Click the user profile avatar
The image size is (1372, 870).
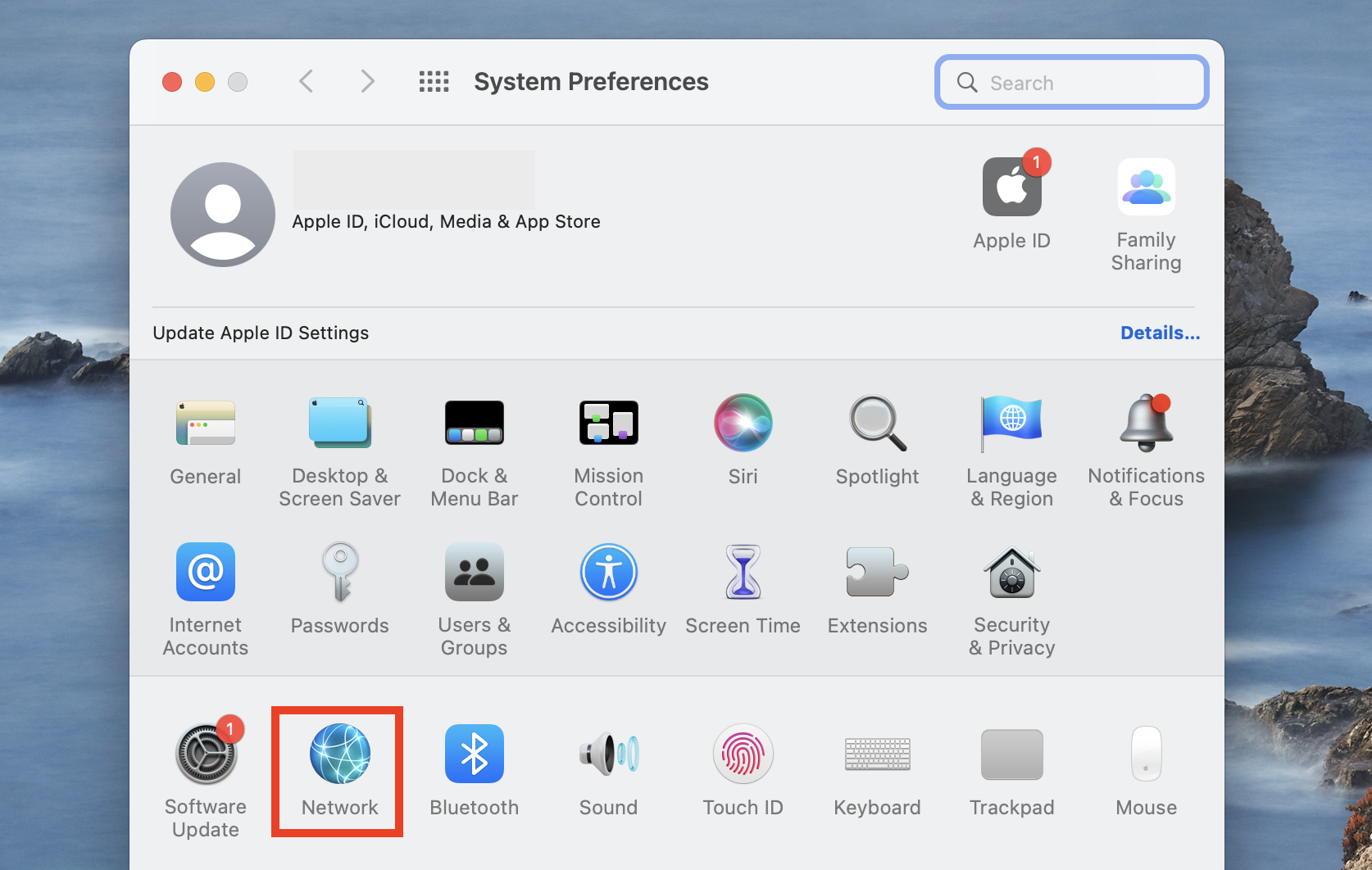point(223,215)
